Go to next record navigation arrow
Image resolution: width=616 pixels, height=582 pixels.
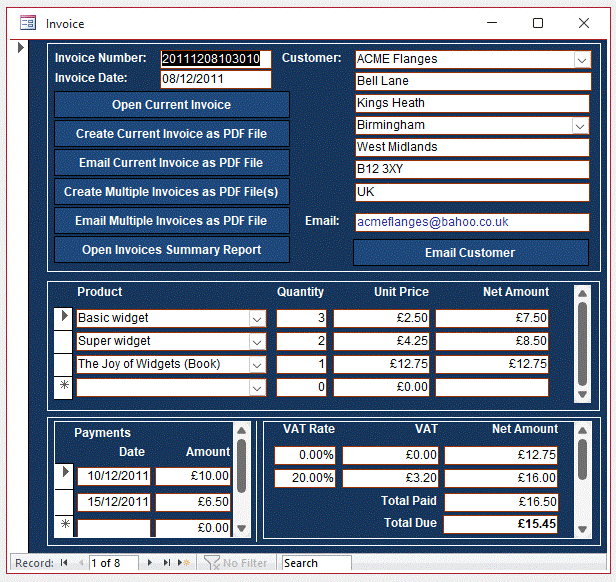click(x=149, y=563)
